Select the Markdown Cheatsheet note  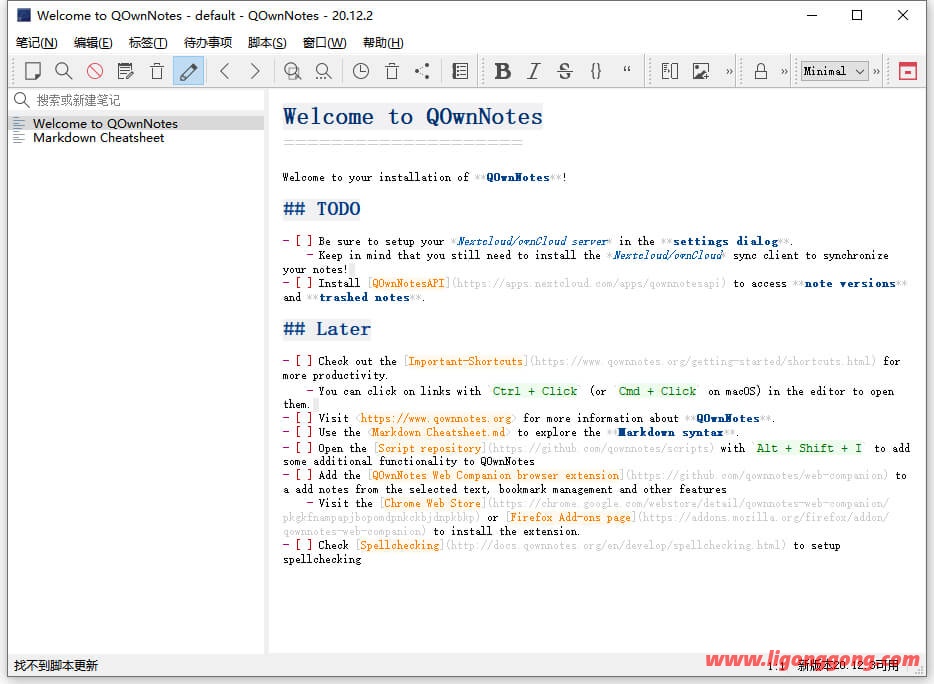137,138
